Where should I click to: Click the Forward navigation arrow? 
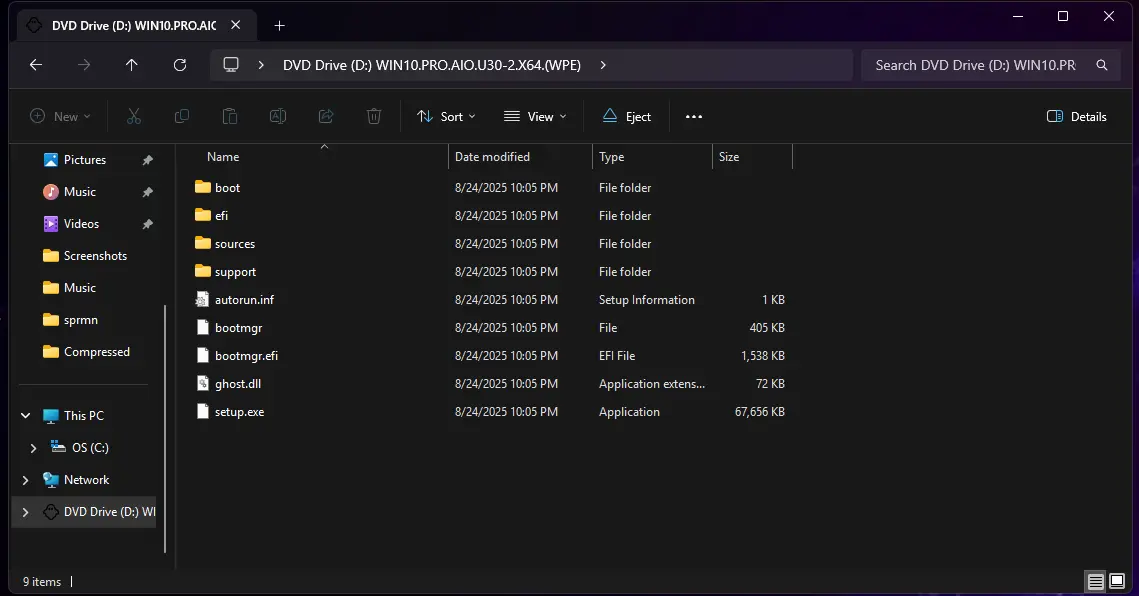pos(84,65)
